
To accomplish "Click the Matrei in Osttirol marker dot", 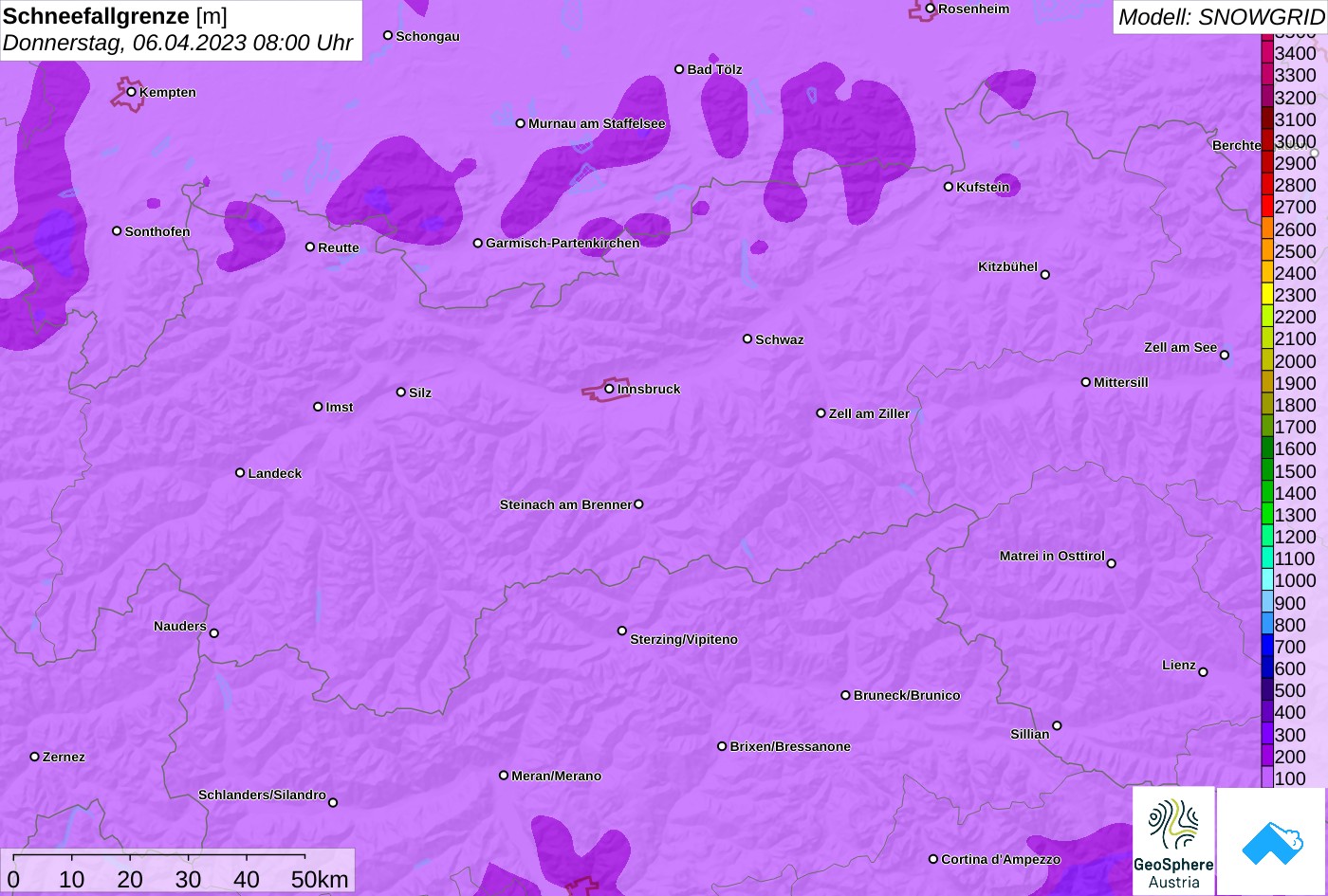I will [x=1112, y=563].
